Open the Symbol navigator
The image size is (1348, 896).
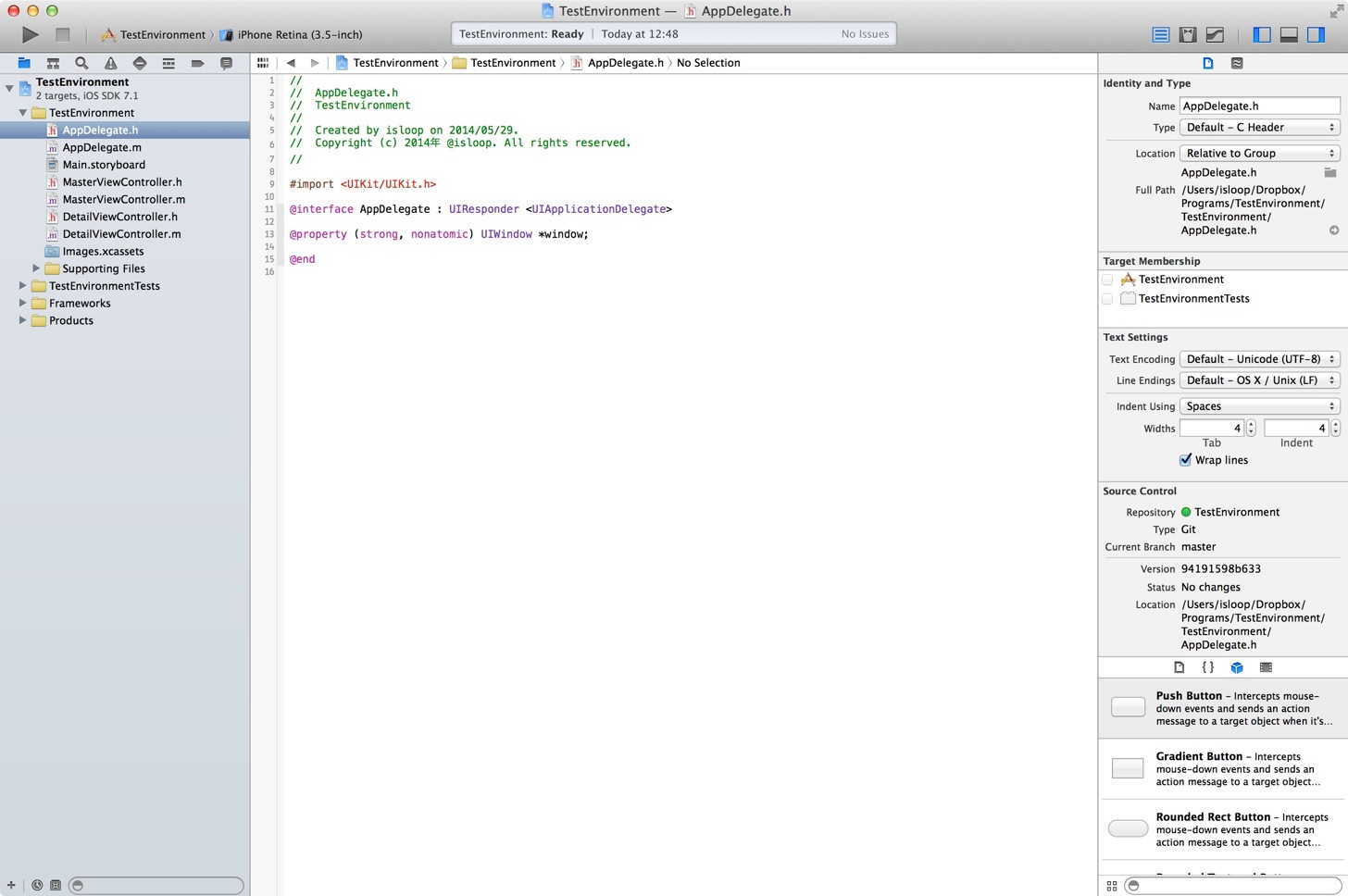(x=53, y=63)
